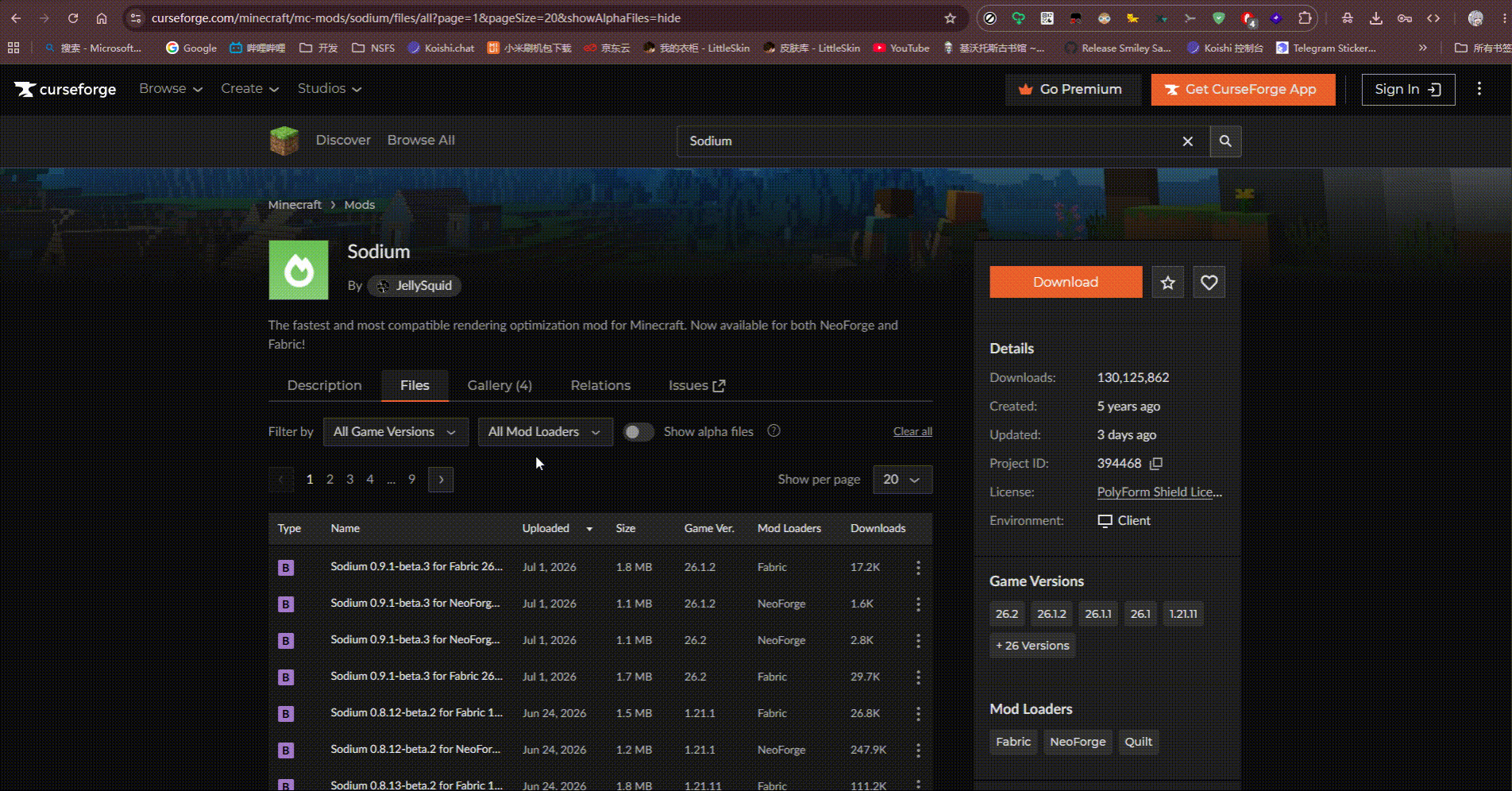
Task: Click the Minecraft breadcrumb link
Action: coord(295,205)
